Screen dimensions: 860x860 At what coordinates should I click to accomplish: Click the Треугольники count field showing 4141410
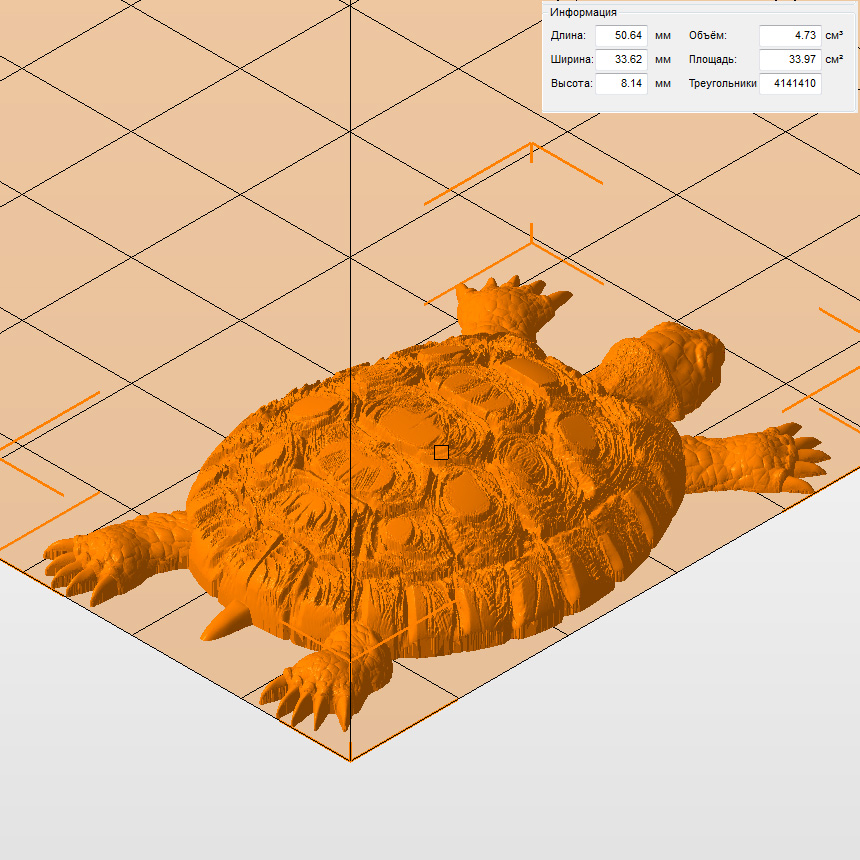[x=789, y=83]
